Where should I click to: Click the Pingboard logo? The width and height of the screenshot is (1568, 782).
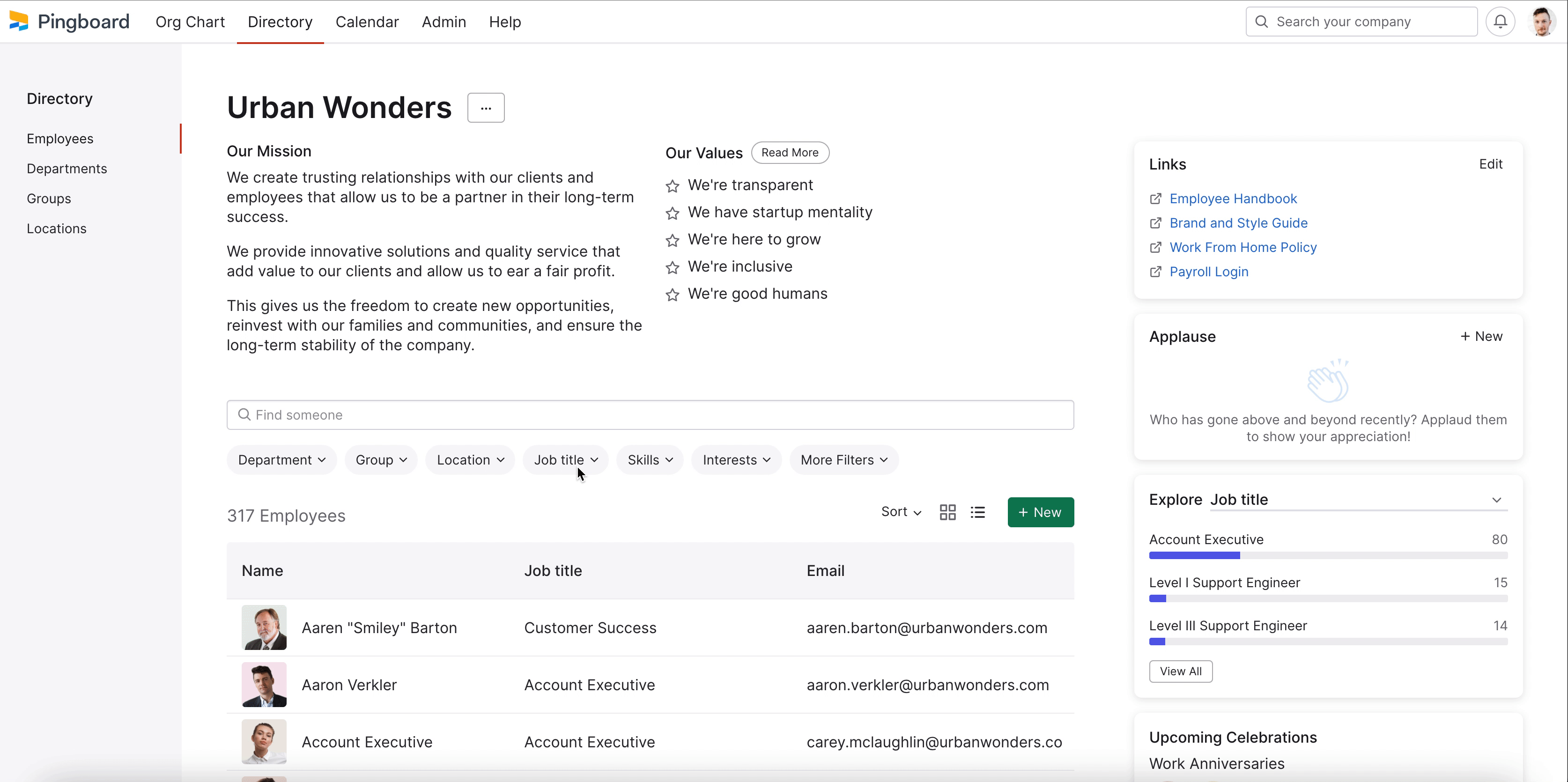point(69,22)
